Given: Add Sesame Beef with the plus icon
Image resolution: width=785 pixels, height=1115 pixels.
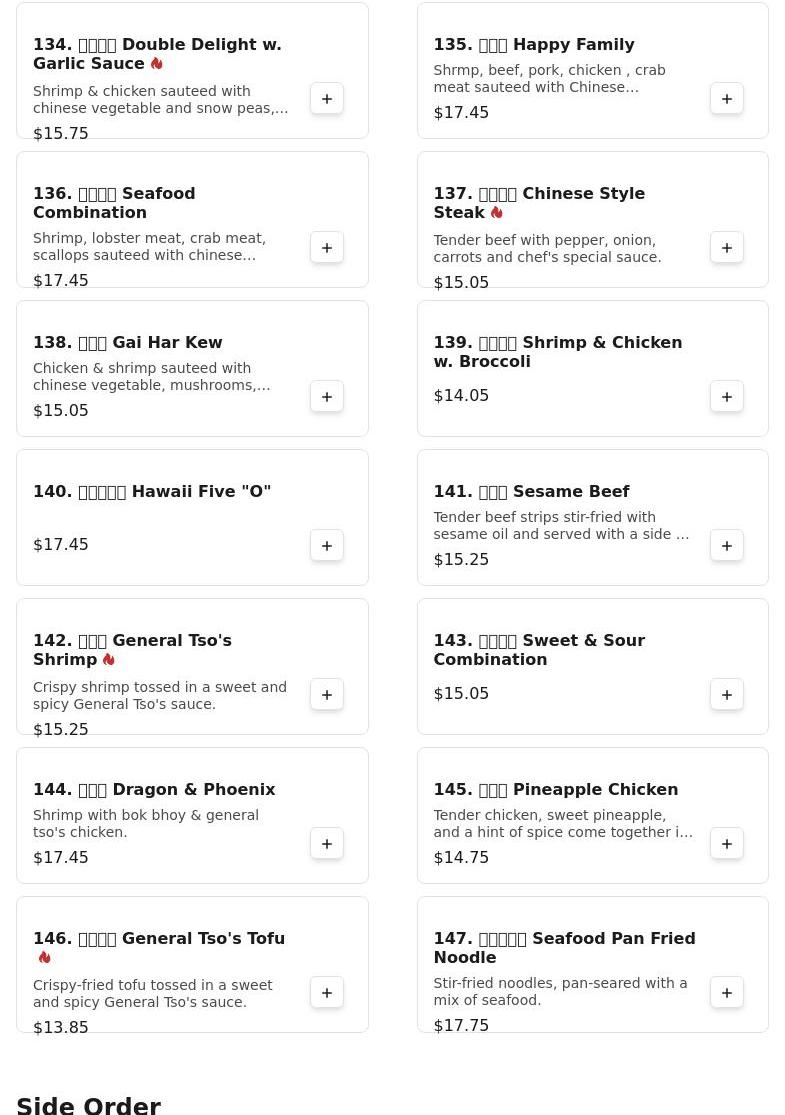Looking at the screenshot, I should click(x=727, y=545).
